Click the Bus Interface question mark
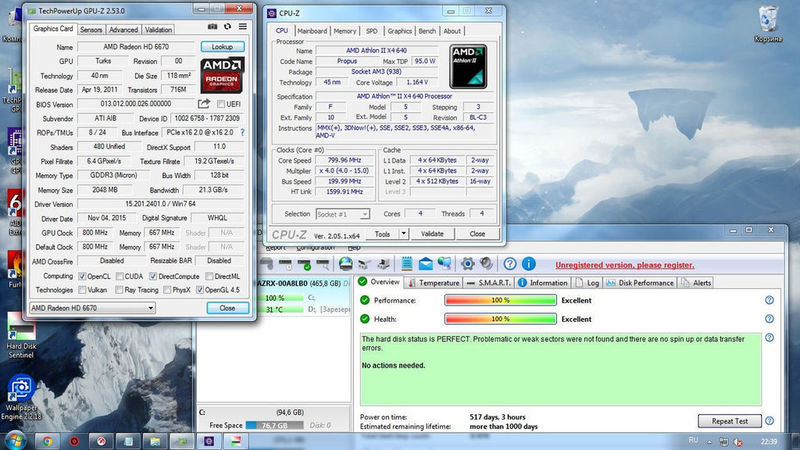The height and width of the screenshot is (450, 800). tap(242, 133)
